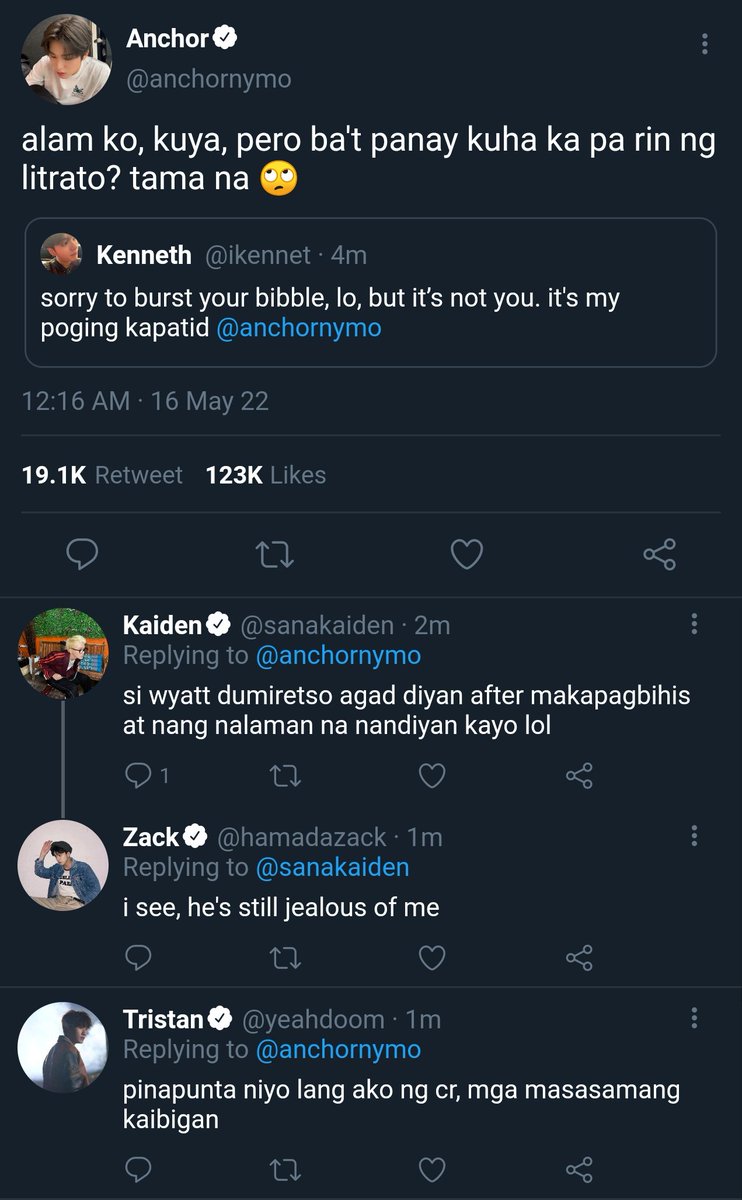This screenshot has width=742, height=1200.
Task: Like Kaiden's reply
Action: coord(431,775)
